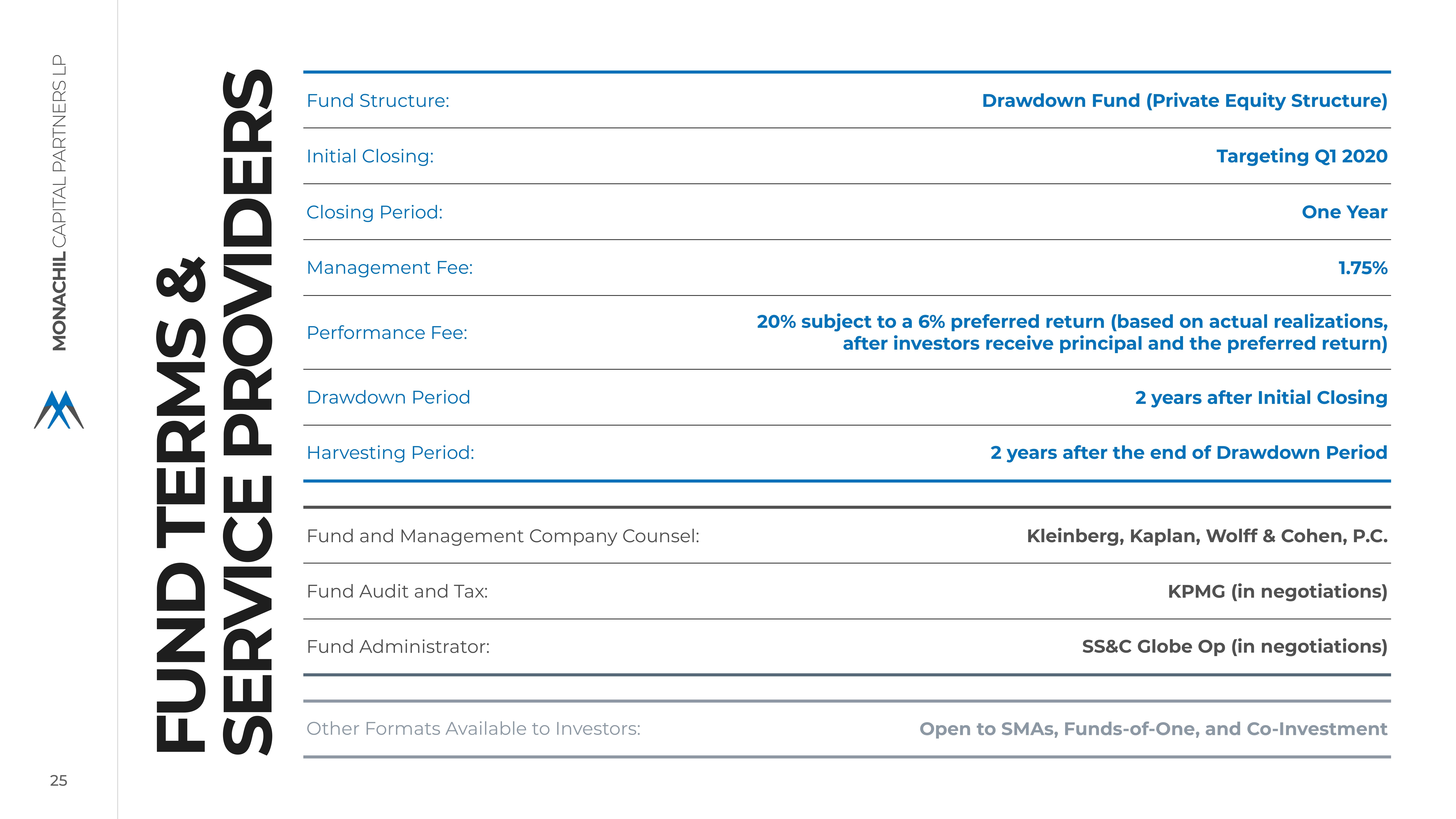Click 2 years after Initial Closing text

[1261, 397]
